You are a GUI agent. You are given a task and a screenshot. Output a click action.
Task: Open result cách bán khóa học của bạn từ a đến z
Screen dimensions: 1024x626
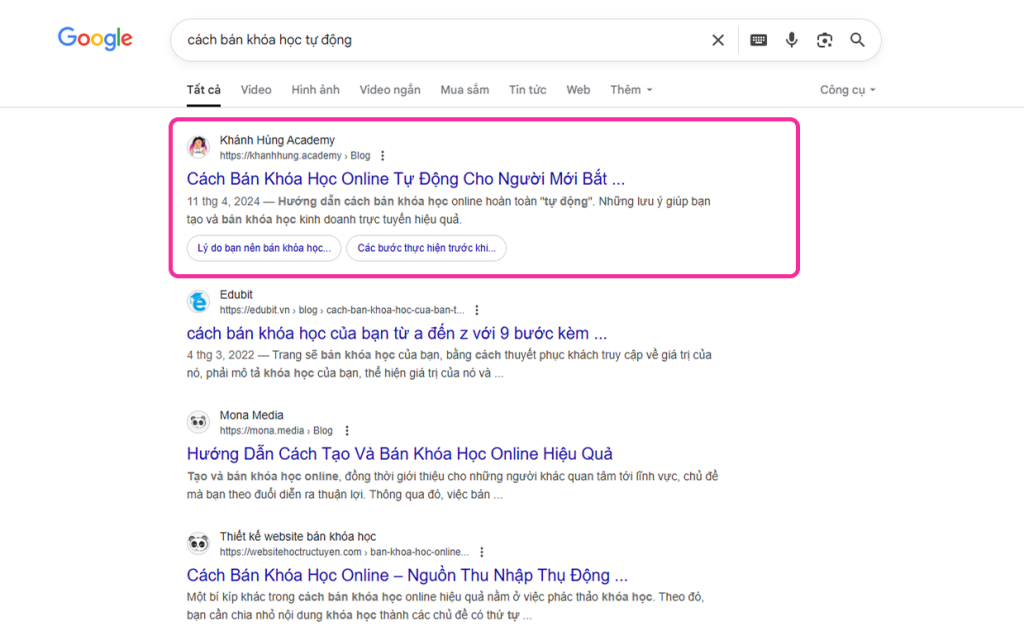(396, 333)
